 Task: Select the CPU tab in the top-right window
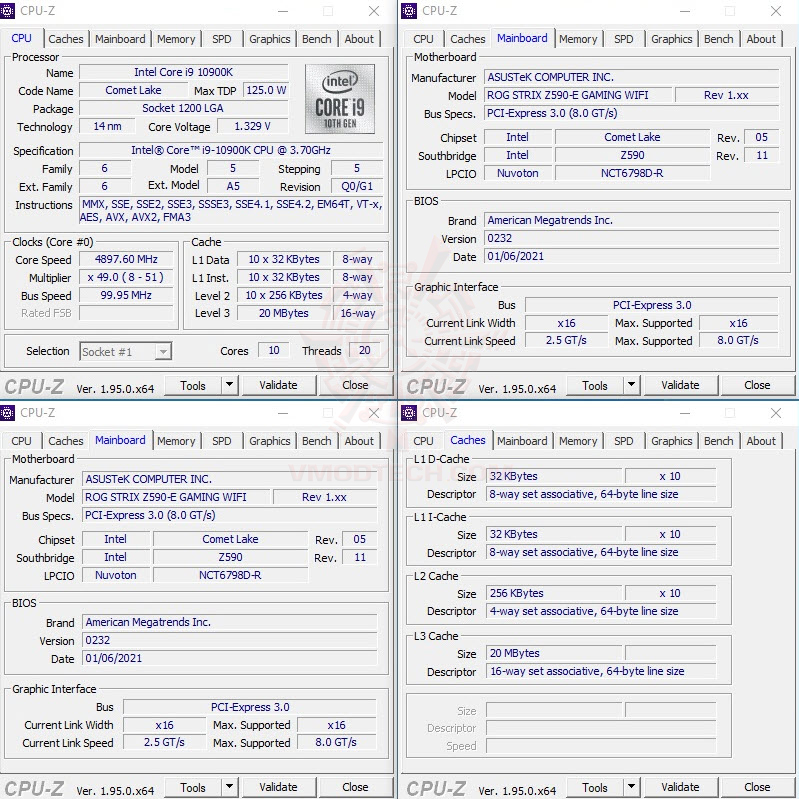tap(423, 39)
